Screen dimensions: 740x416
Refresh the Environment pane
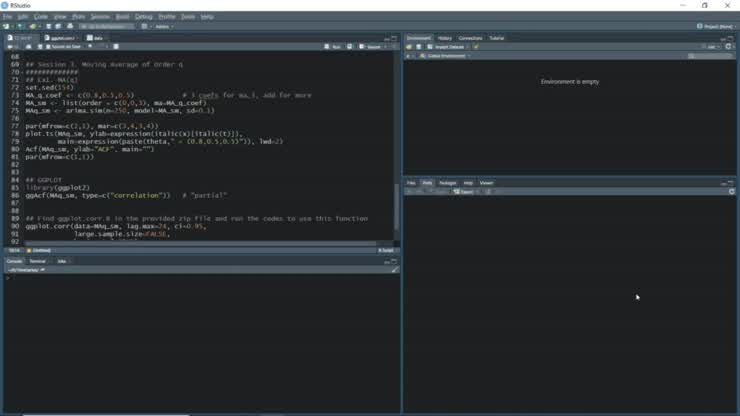pos(729,47)
